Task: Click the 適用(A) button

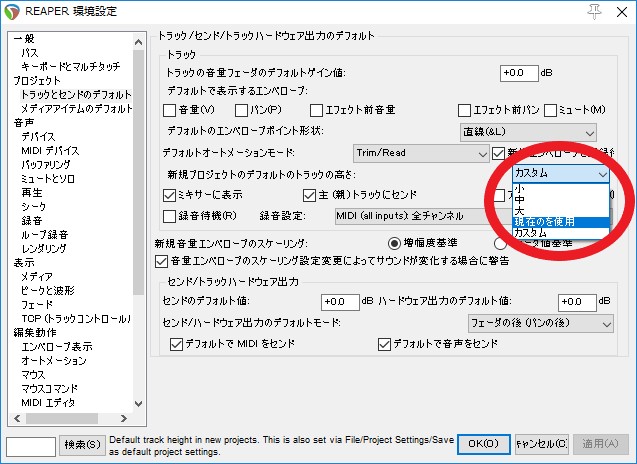Action: click(x=600, y=444)
